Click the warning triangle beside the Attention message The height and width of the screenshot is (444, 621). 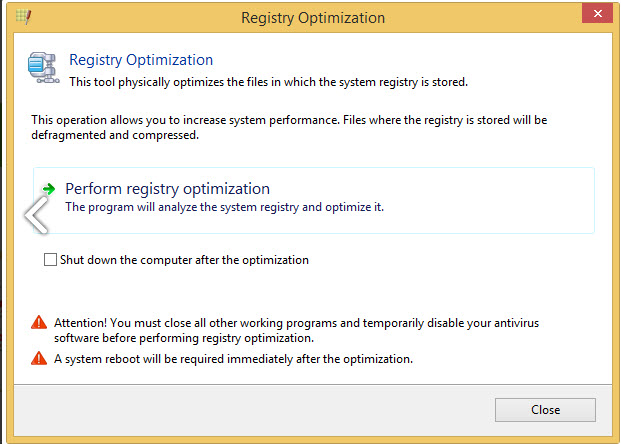click(39, 322)
